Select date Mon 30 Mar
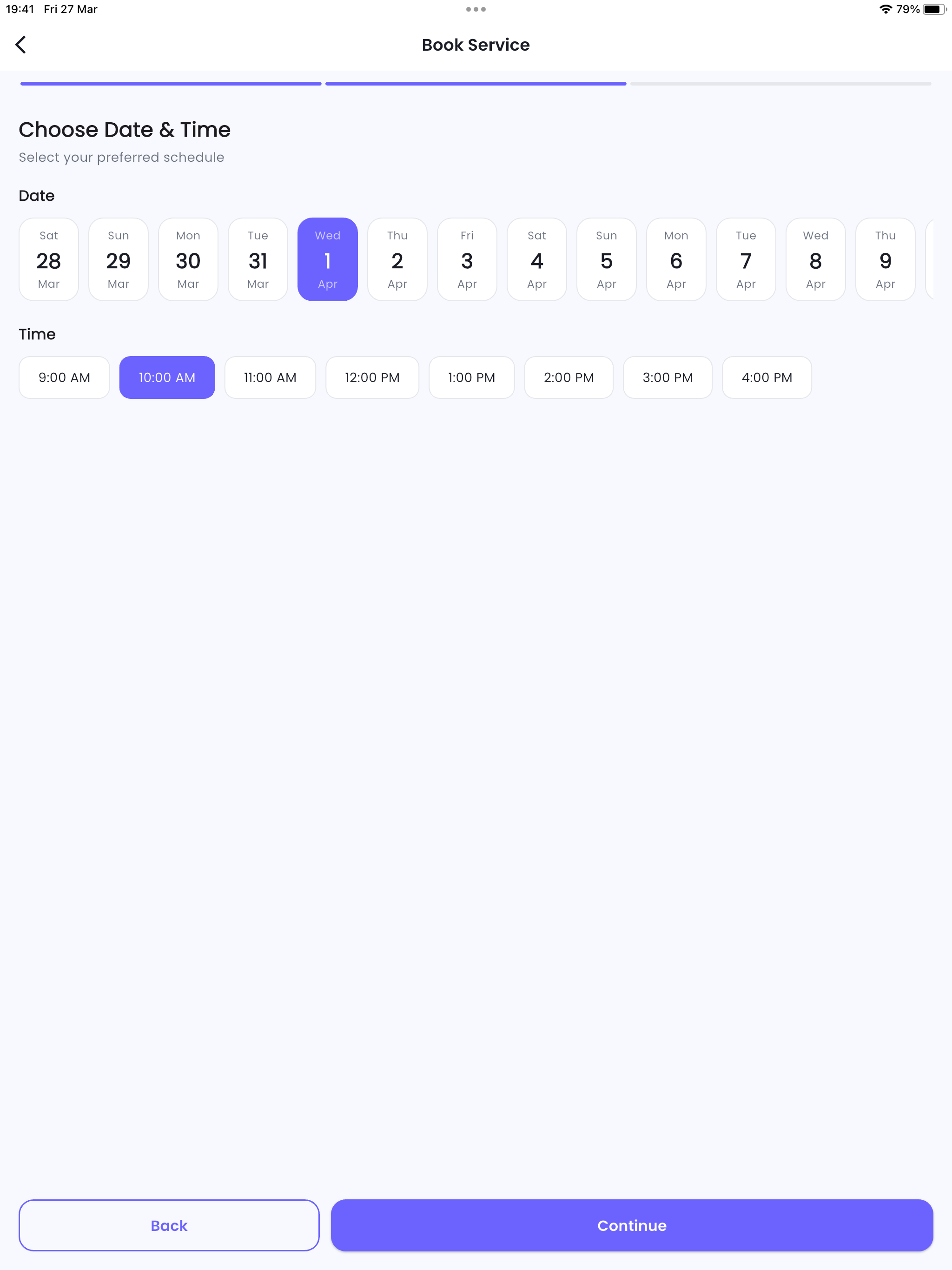This screenshot has width=952, height=1270. tap(188, 259)
